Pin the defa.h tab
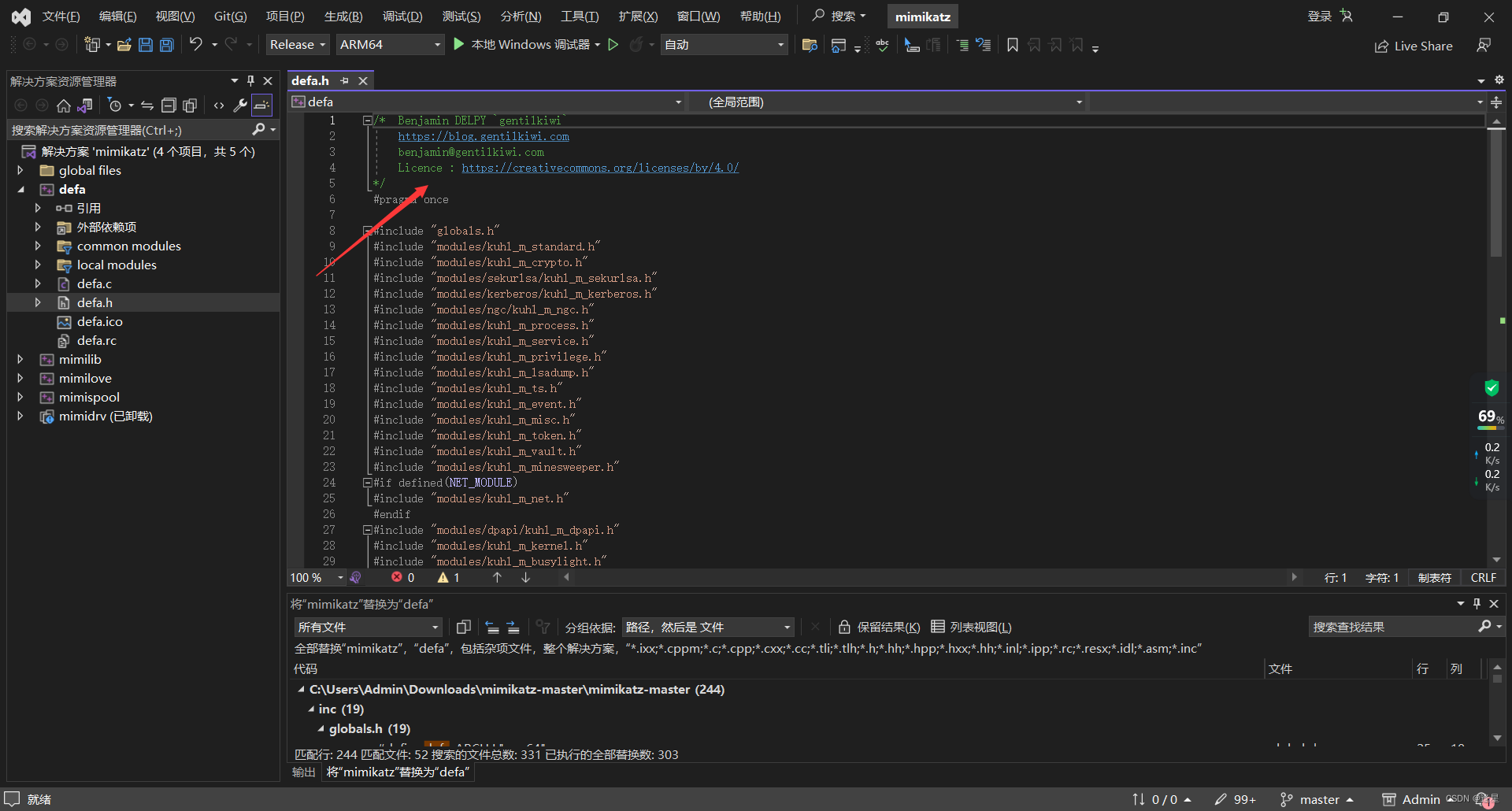Image resolution: width=1512 pixels, height=811 pixels. coord(344,80)
